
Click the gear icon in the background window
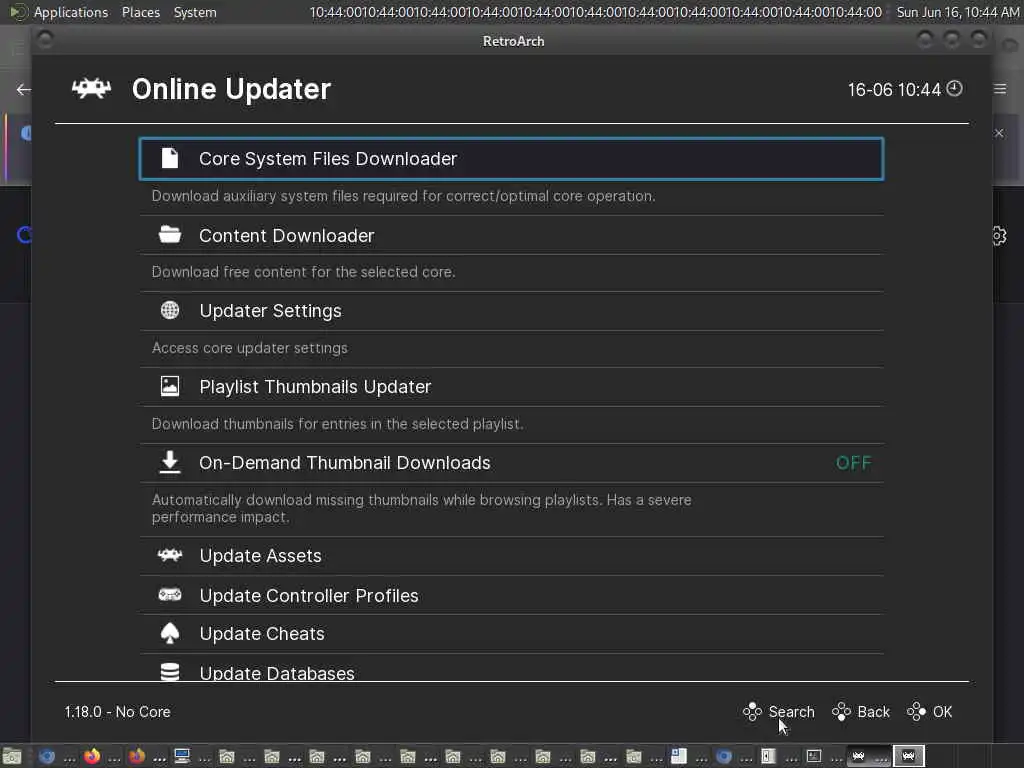(999, 235)
